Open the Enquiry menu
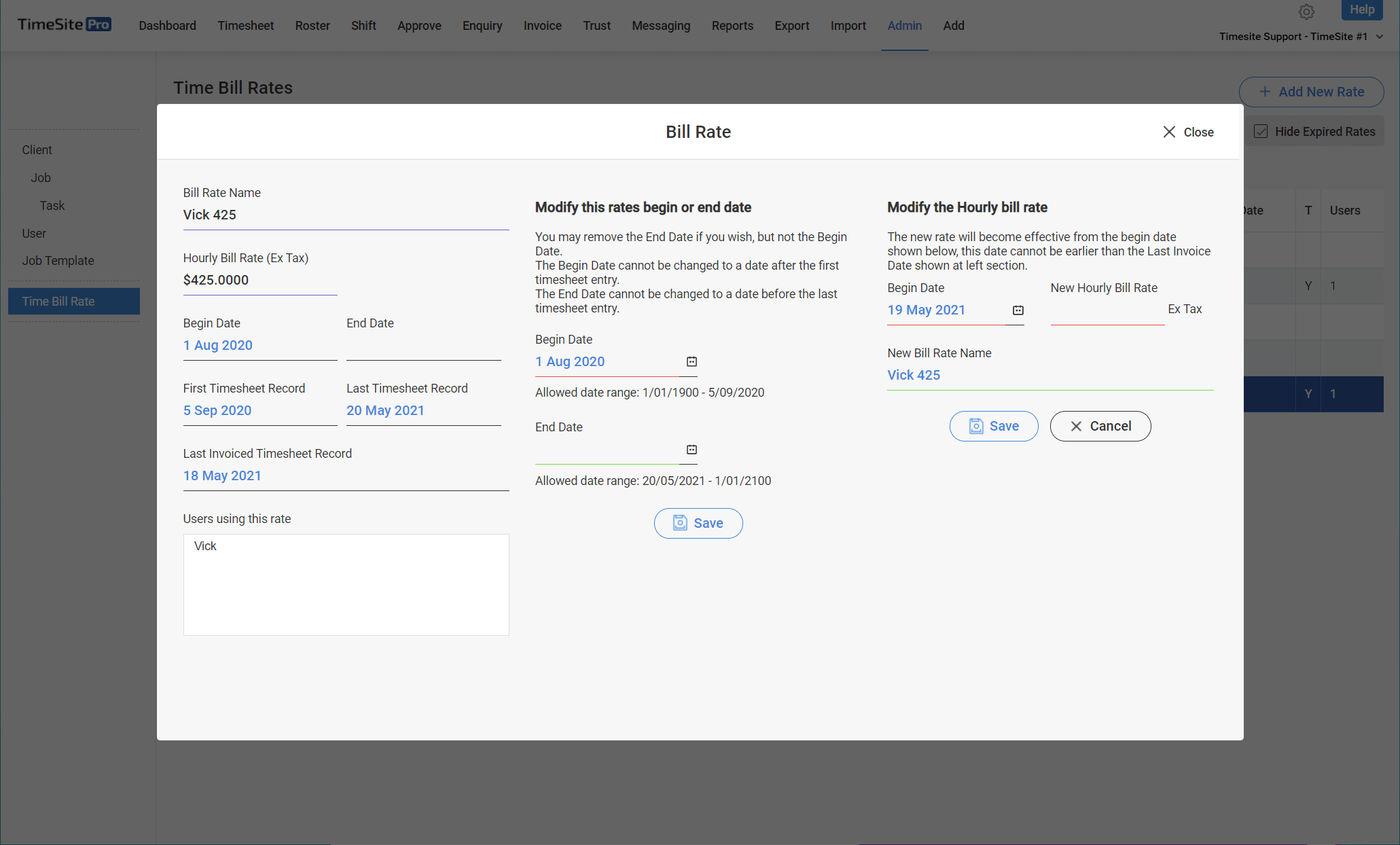Screen dimensions: 1400x845 [482, 25]
